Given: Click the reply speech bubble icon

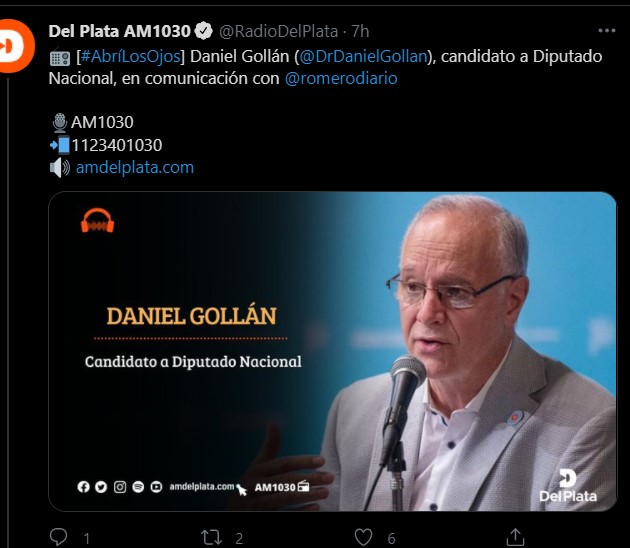Looking at the screenshot, I should (x=58, y=537).
